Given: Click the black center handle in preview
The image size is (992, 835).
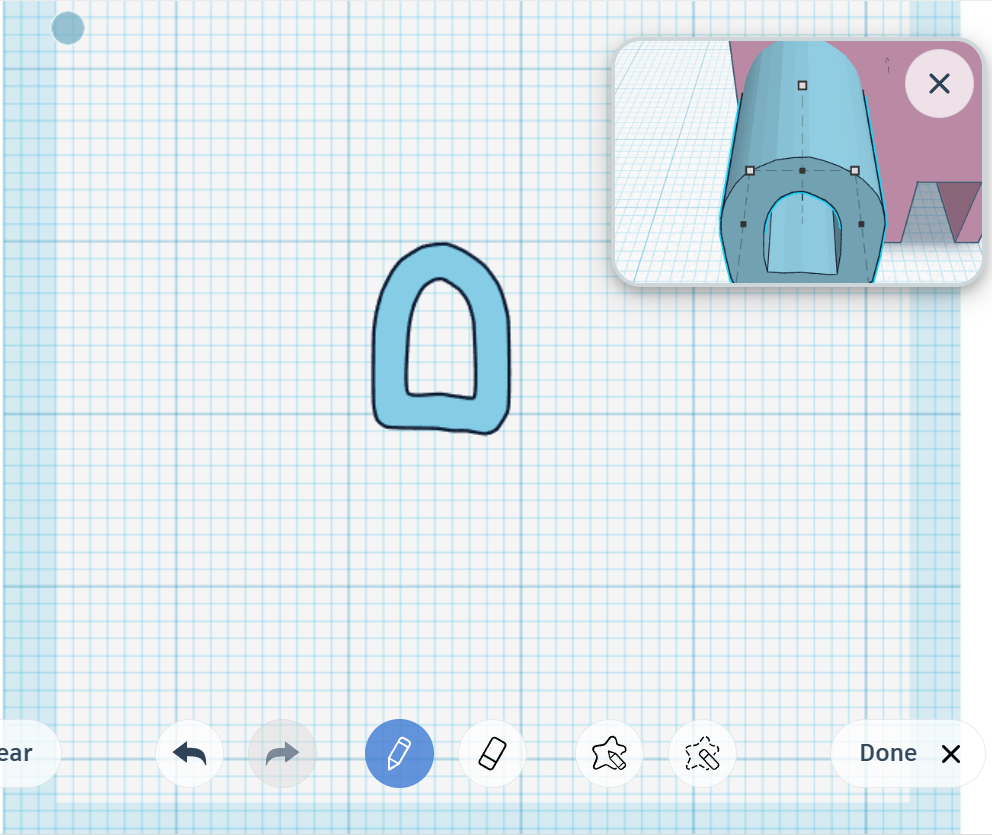Looking at the screenshot, I should point(802,171).
